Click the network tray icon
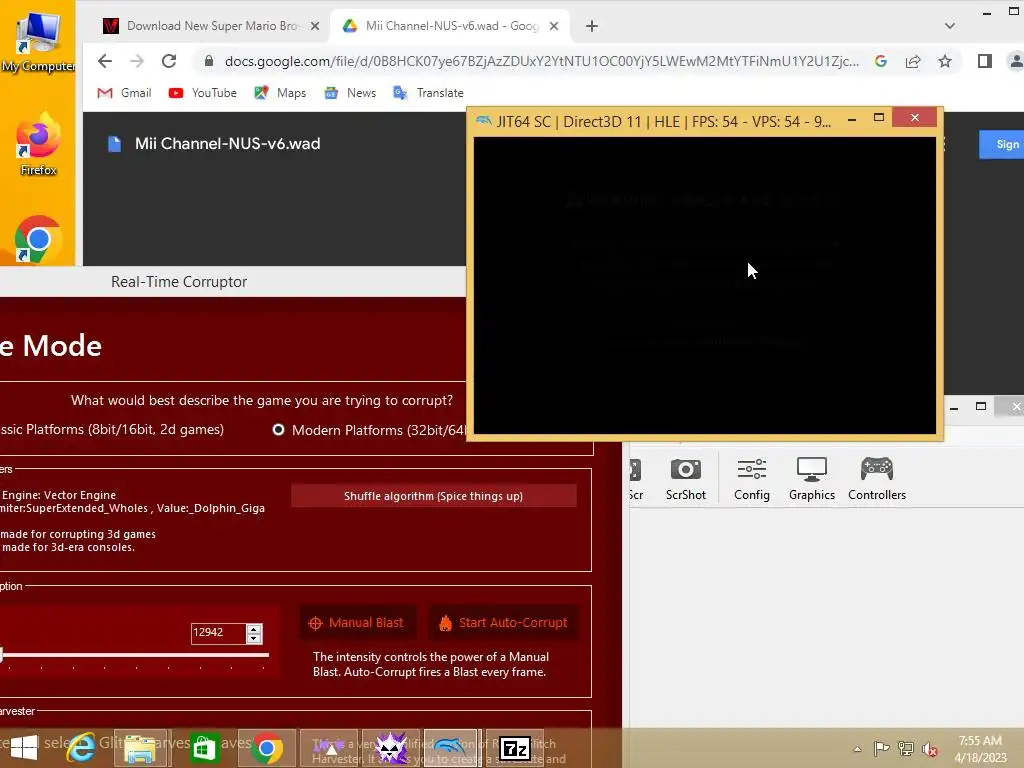Screen dimensions: 1024x768 click(905, 749)
